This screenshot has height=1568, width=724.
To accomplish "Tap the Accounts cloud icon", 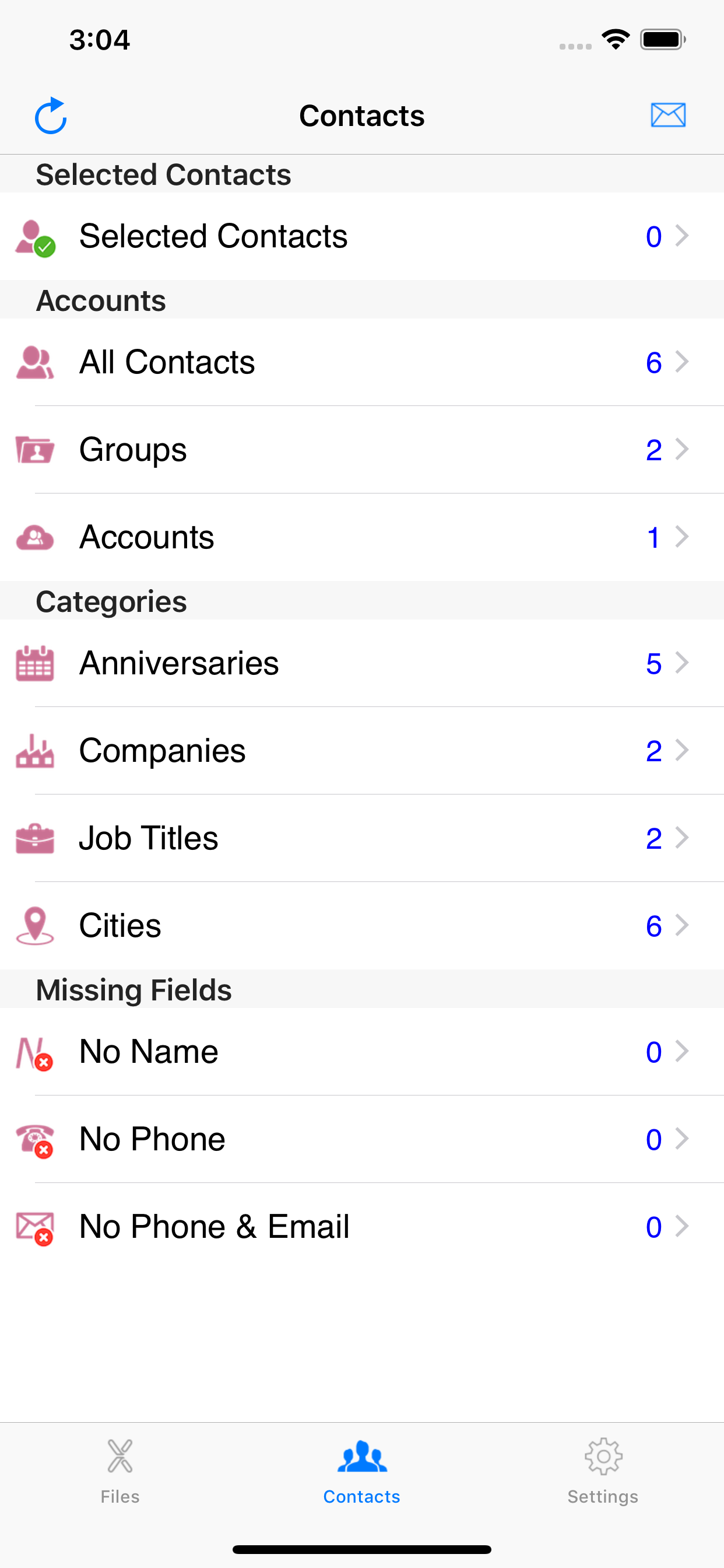I will click(x=34, y=537).
